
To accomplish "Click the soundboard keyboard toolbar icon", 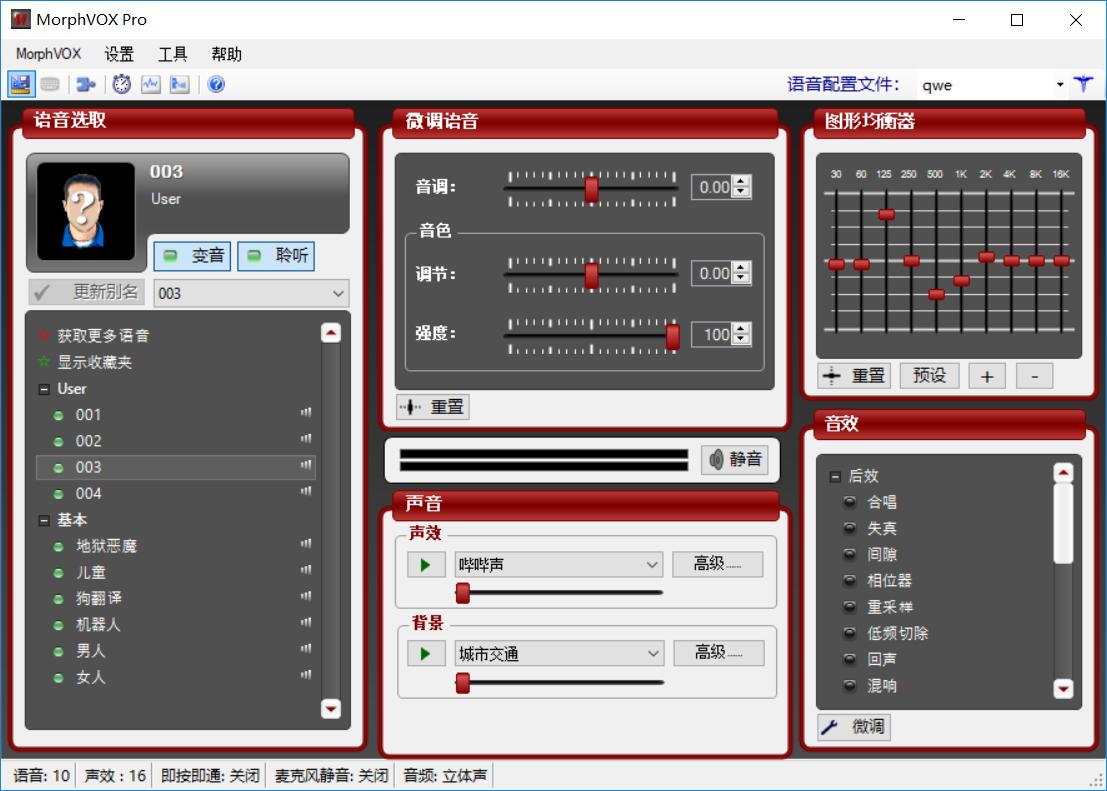I will 48,84.
